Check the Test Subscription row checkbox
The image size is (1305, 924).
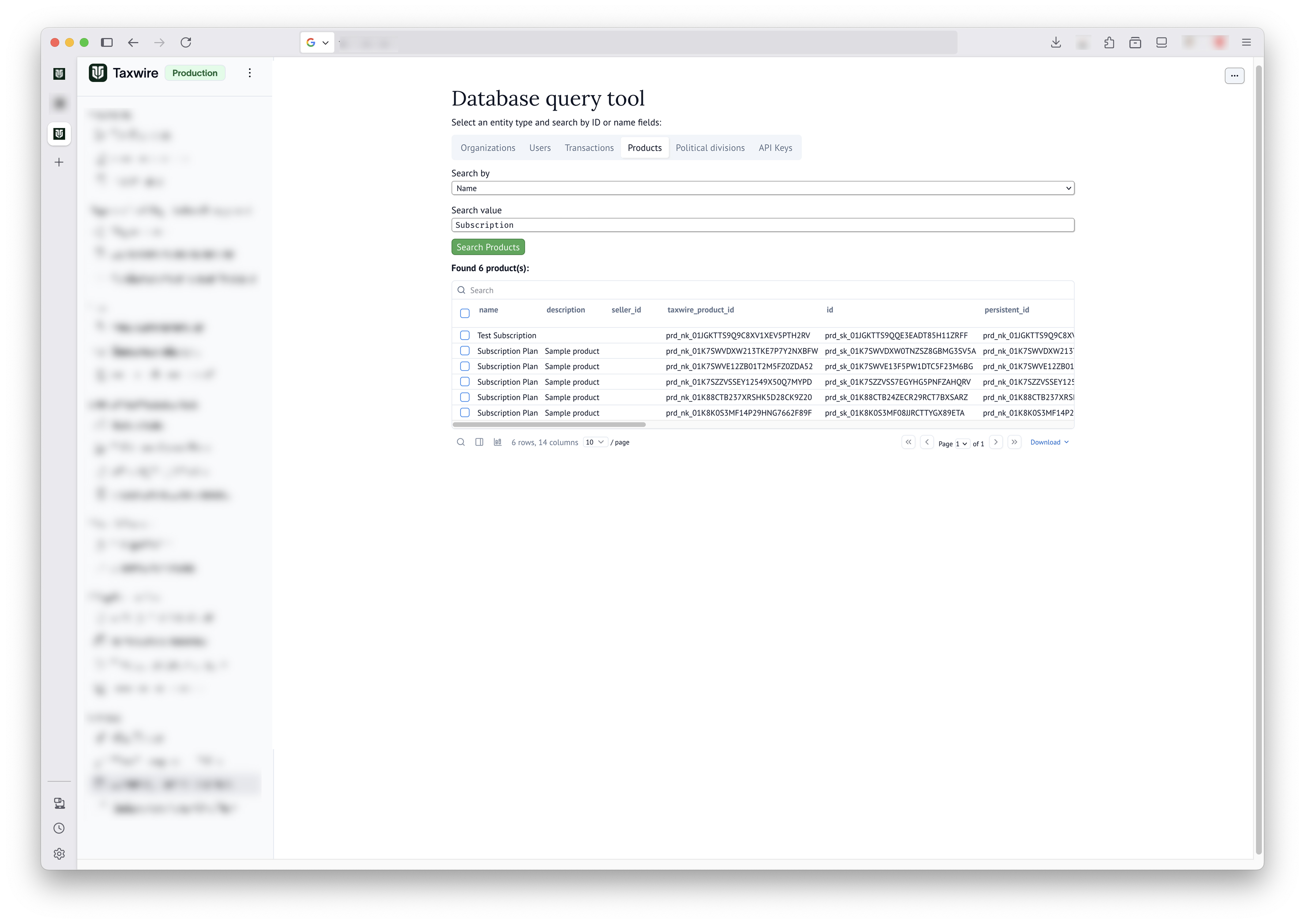(465, 336)
